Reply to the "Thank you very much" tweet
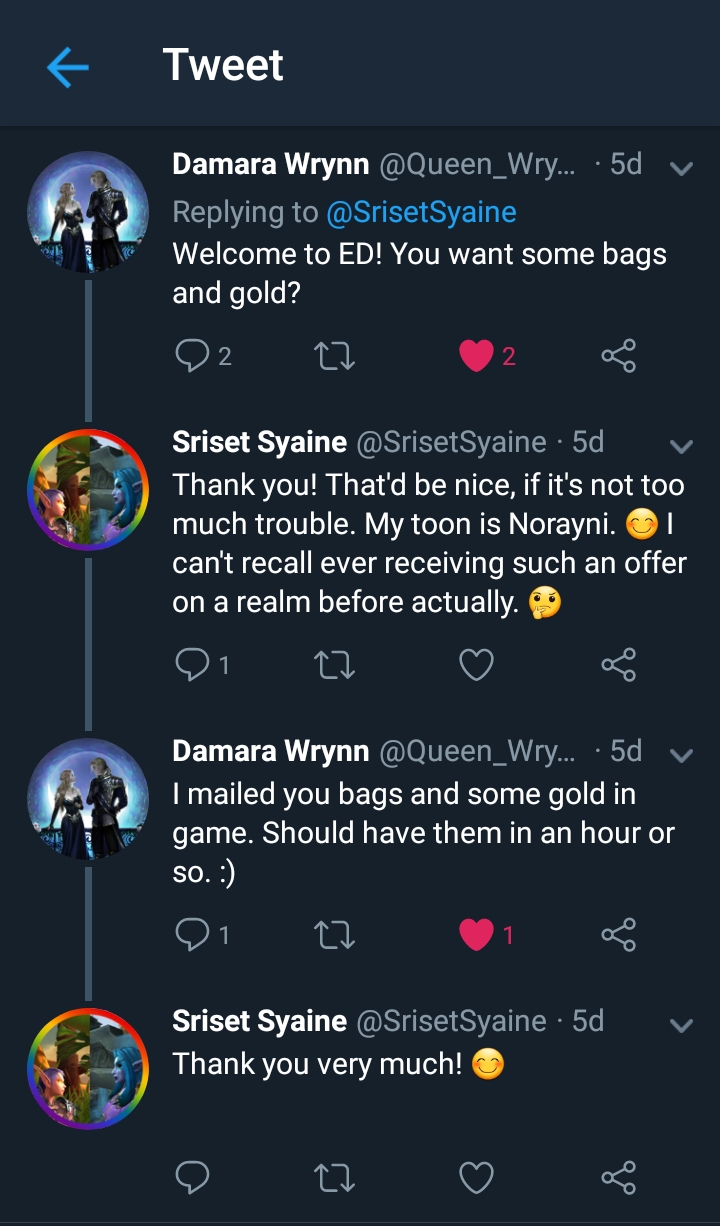 click(191, 1177)
